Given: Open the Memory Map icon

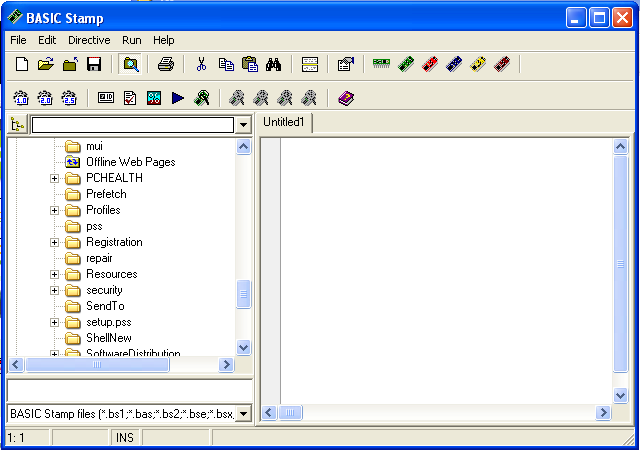Looking at the screenshot, I should (x=154, y=98).
